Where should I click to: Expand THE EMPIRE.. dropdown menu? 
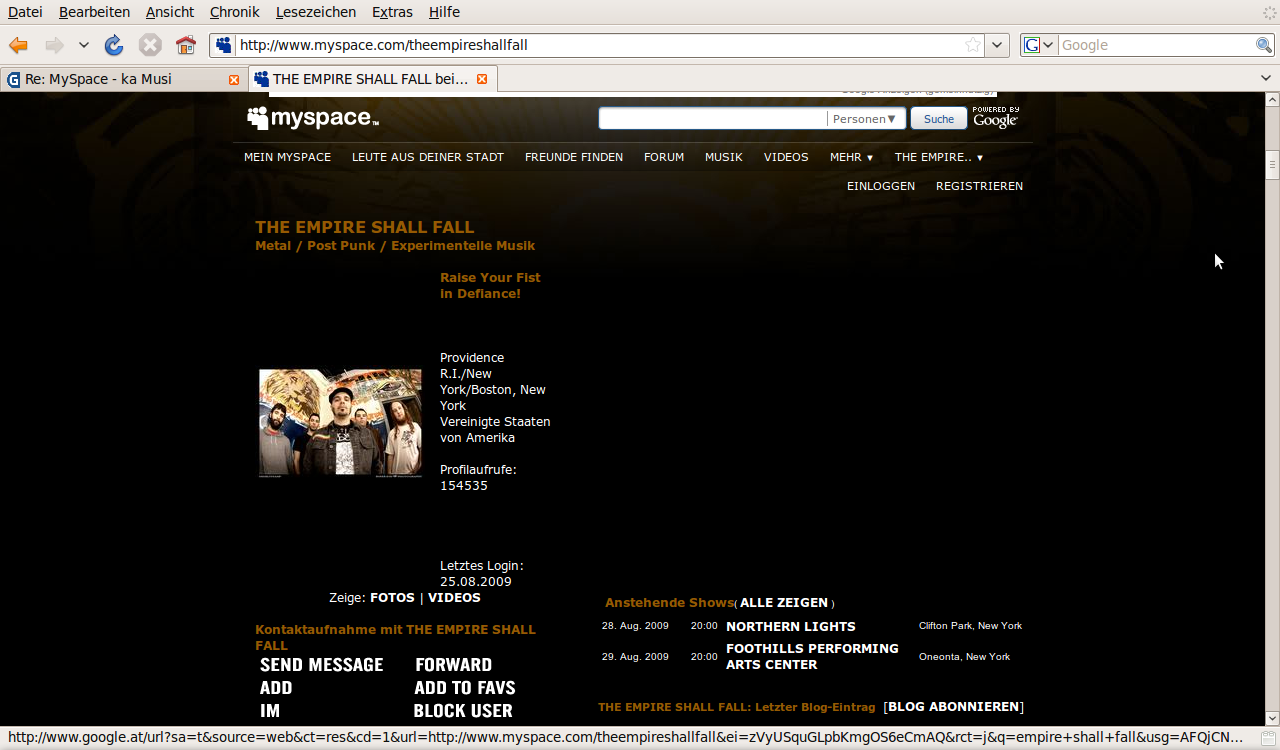938,157
